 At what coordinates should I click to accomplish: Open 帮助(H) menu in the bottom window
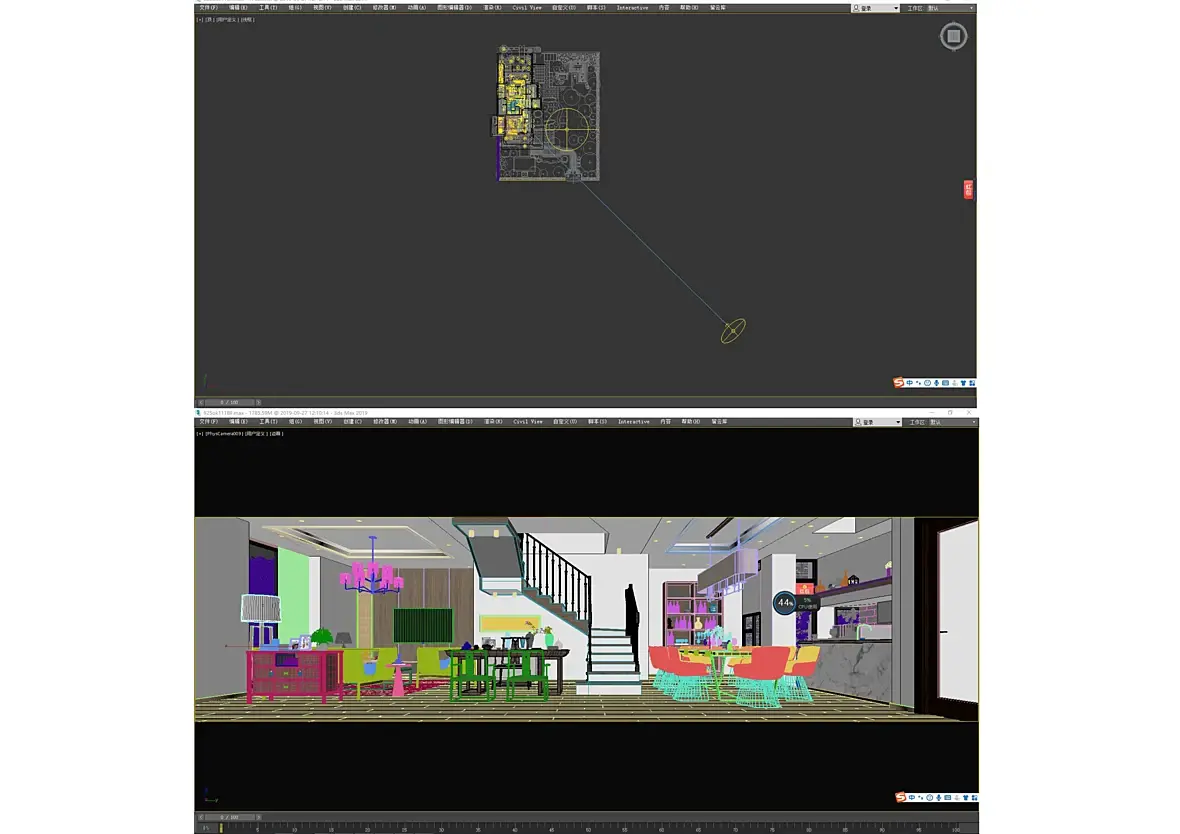pyautogui.click(x=689, y=422)
